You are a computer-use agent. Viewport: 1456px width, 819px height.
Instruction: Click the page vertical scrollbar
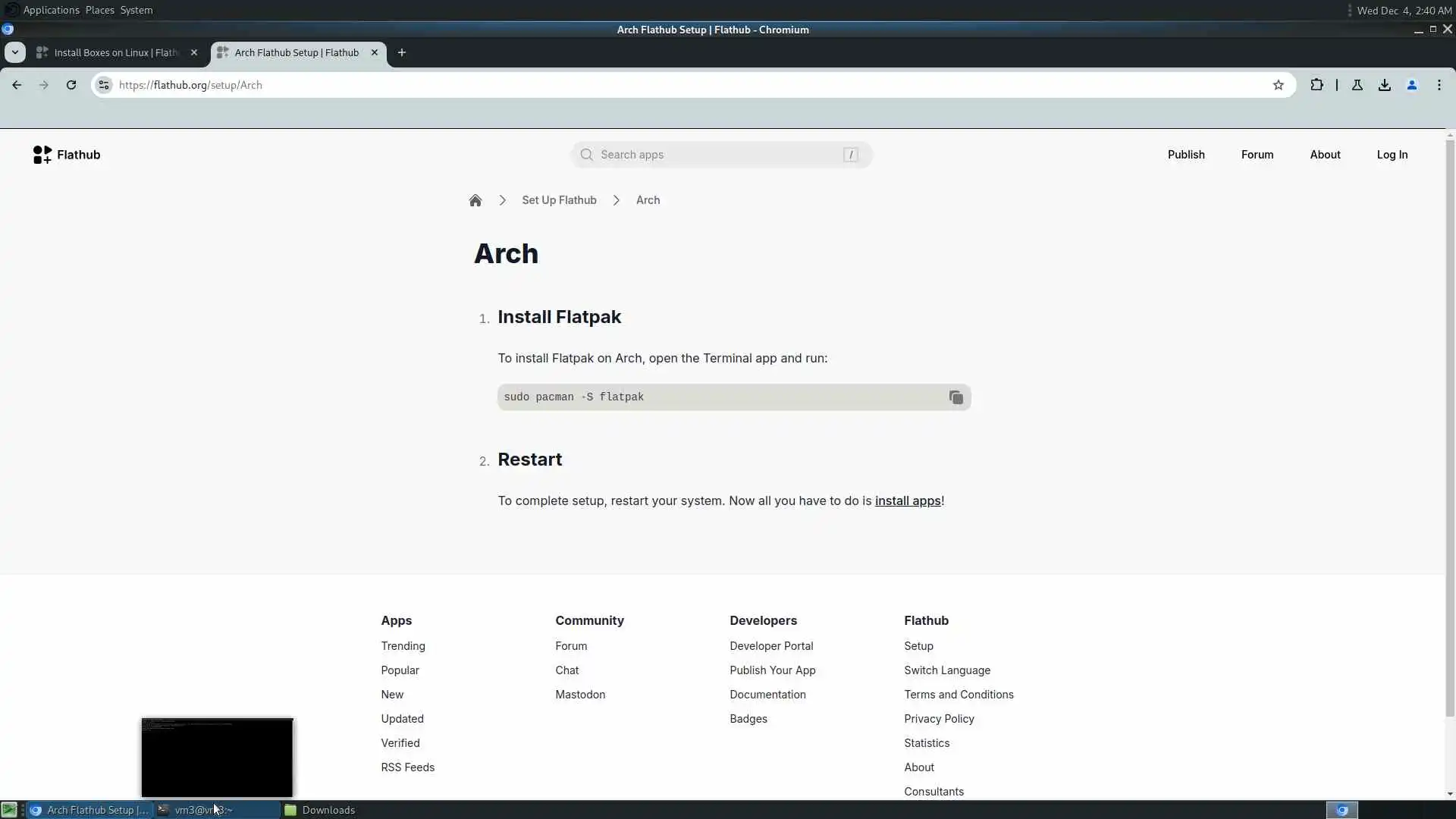pyautogui.click(x=1450, y=425)
